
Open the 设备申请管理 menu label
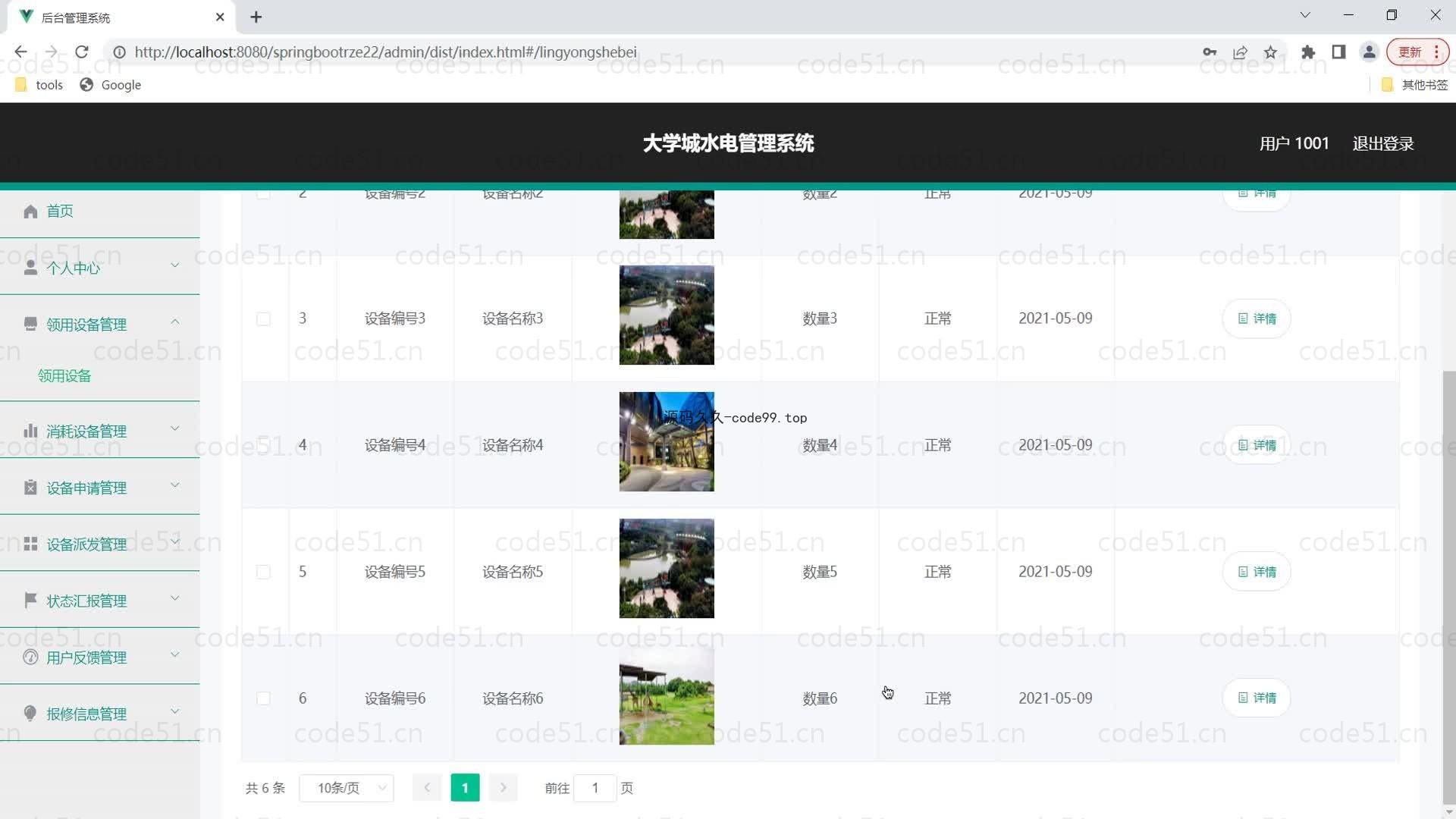[86, 488]
